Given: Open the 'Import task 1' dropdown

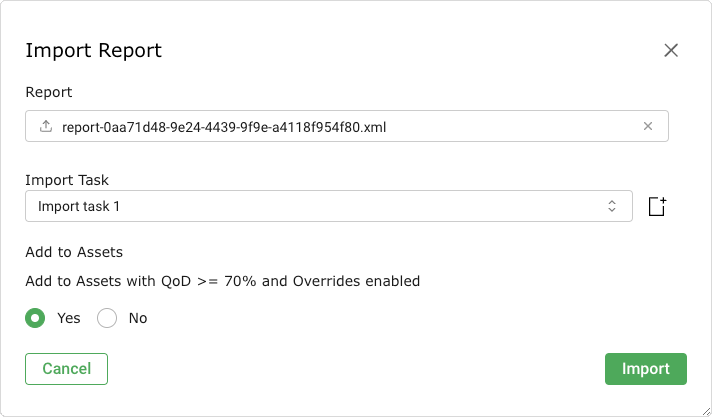Looking at the screenshot, I should pos(328,207).
